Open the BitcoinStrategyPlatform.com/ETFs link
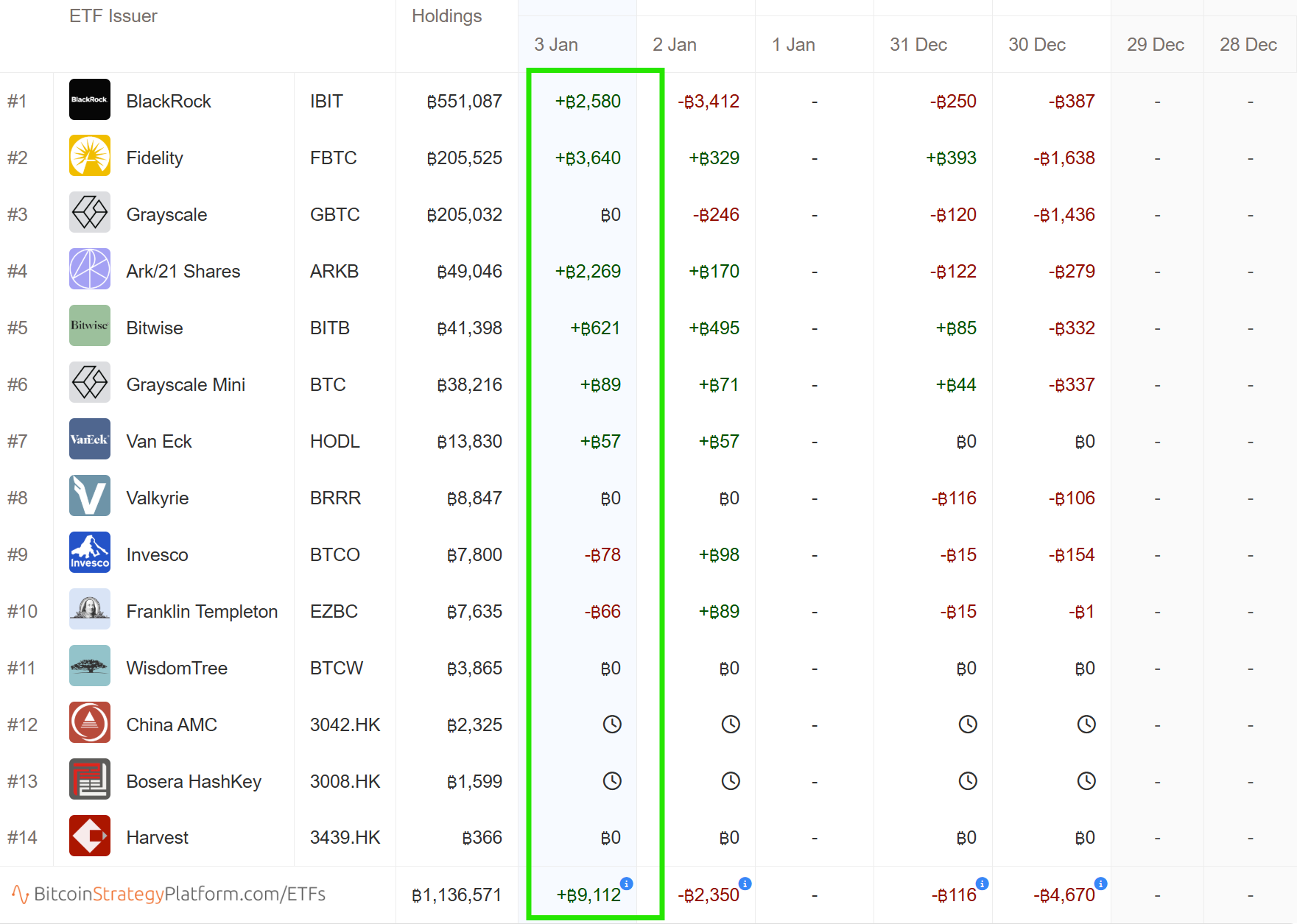This screenshot has height=924, width=1297. tap(179, 895)
